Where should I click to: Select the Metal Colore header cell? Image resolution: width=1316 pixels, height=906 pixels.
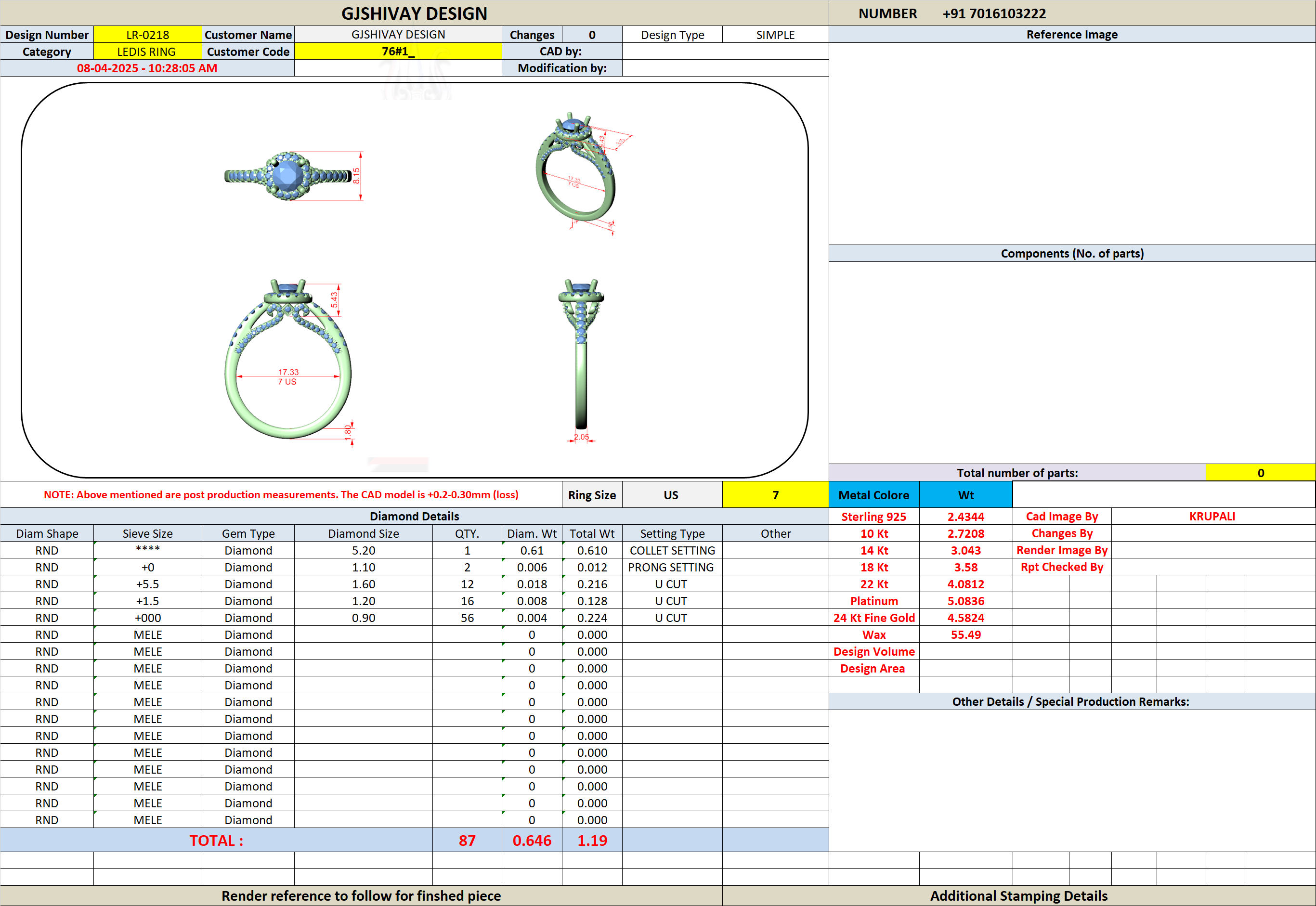pos(874,495)
